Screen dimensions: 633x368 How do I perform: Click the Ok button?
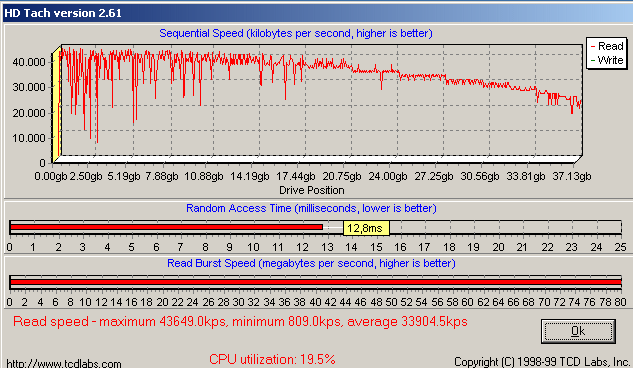(578, 331)
